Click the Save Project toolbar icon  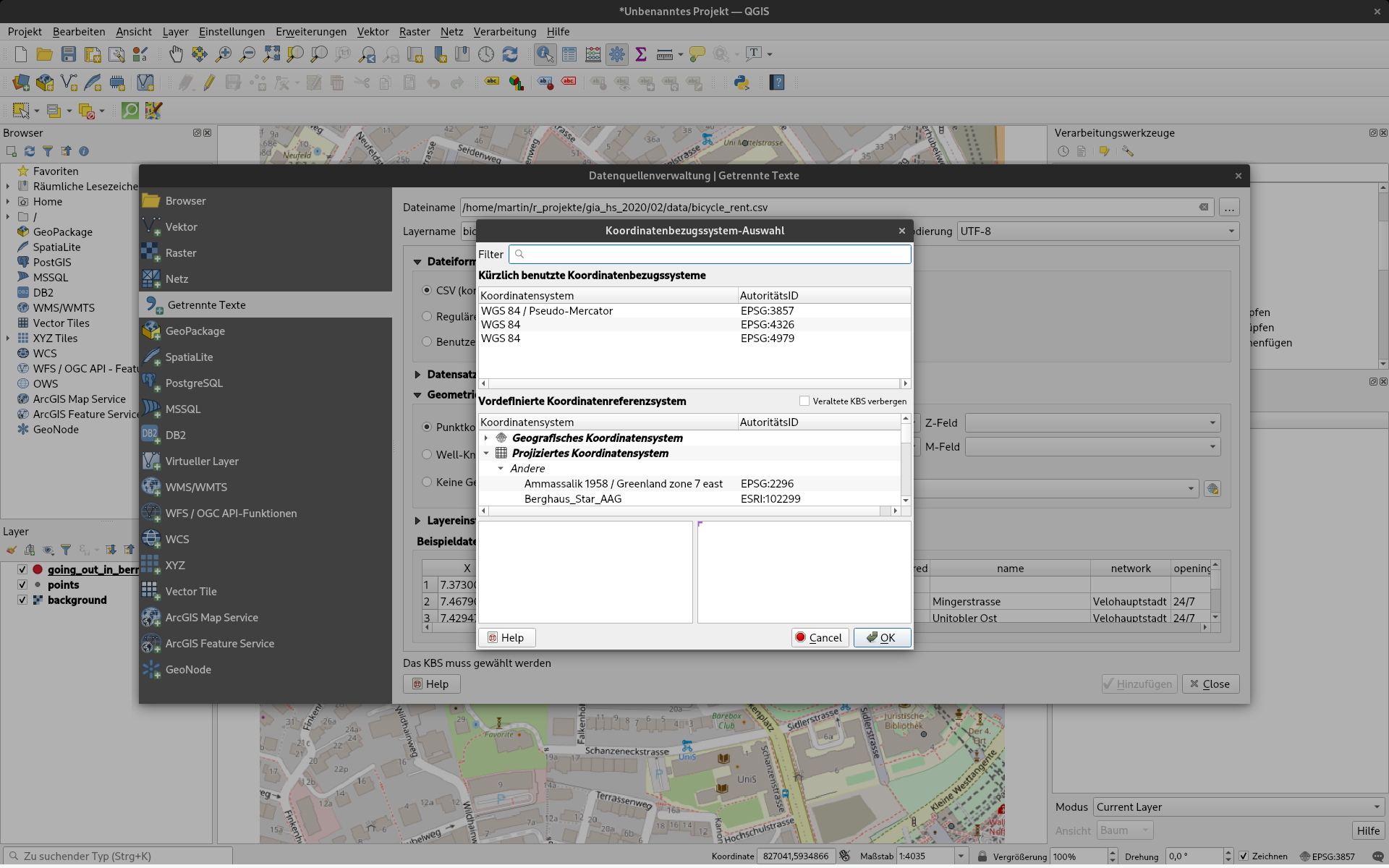(x=69, y=54)
